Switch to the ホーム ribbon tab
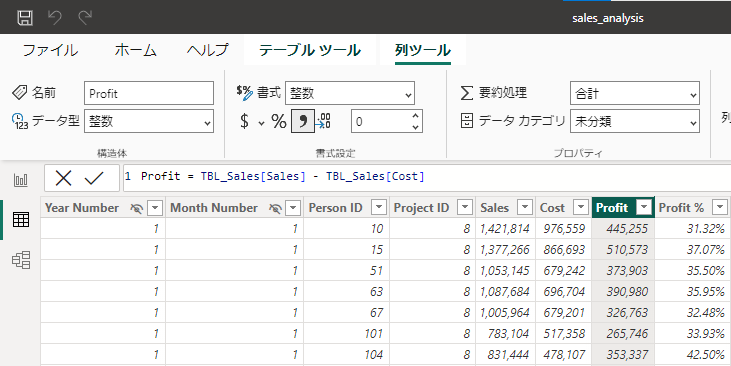Screen dimensions: 731x366 [135, 50]
